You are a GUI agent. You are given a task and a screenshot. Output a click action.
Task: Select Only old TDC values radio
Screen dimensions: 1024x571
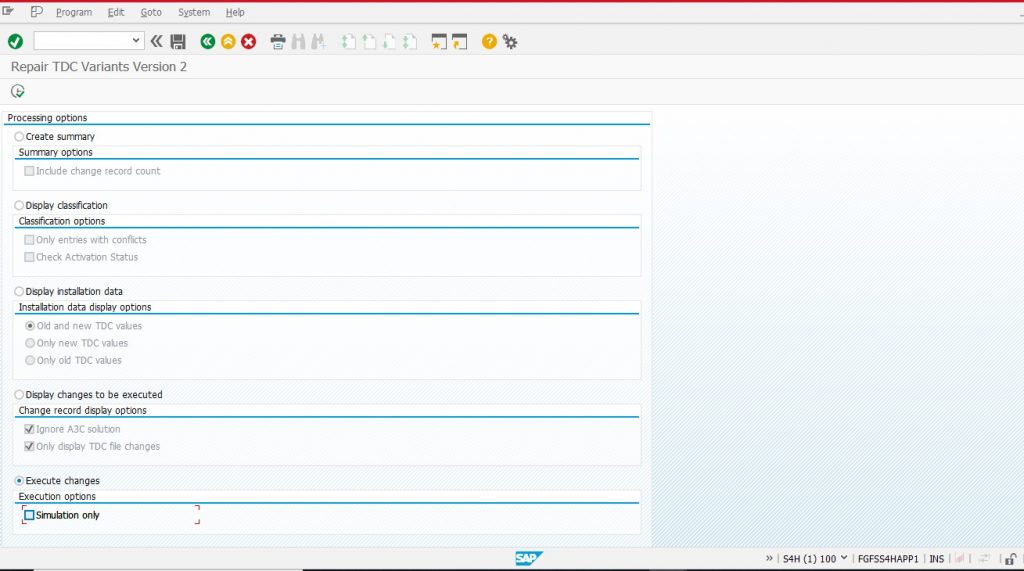click(x=30, y=361)
